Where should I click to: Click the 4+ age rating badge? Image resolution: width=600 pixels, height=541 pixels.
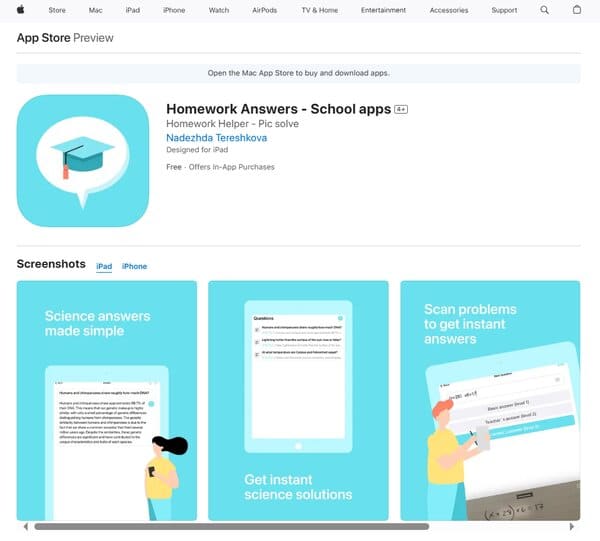tap(401, 109)
